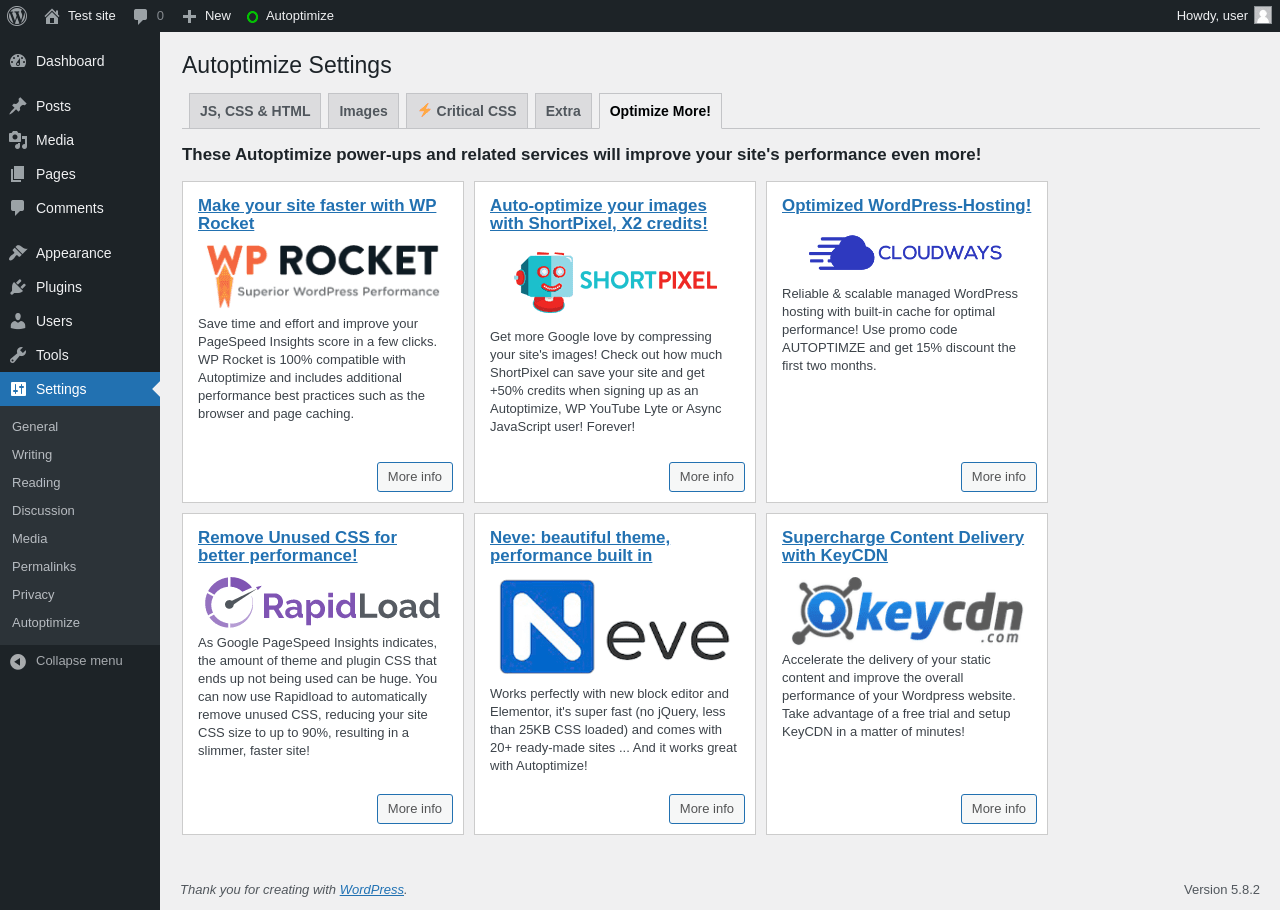The image size is (1280, 910).
Task: Click More info on the ShortPixel card
Action: (707, 477)
